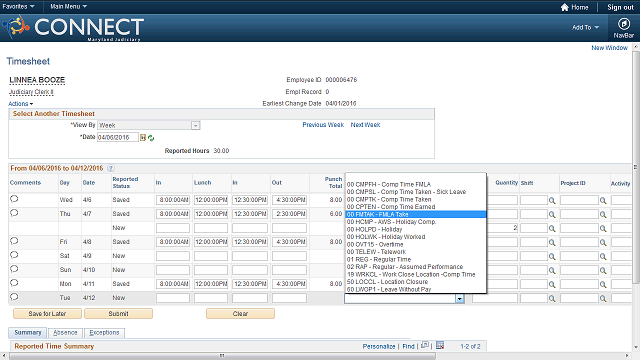The image size is (640, 360).
Task: Open the View All icon in summary
Action: click(x=425, y=345)
